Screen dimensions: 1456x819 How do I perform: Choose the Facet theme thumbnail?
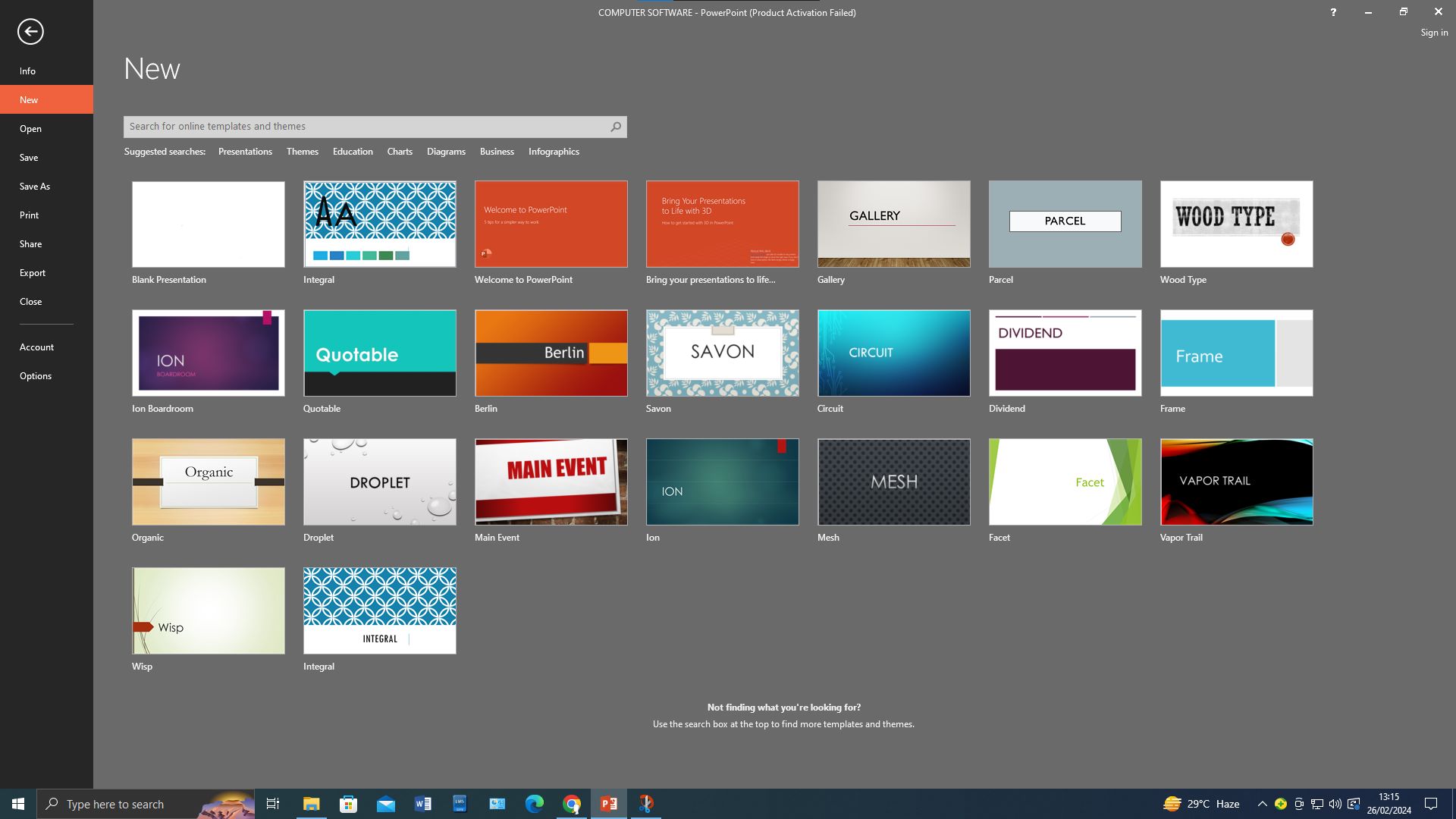[x=1065, y=482]
